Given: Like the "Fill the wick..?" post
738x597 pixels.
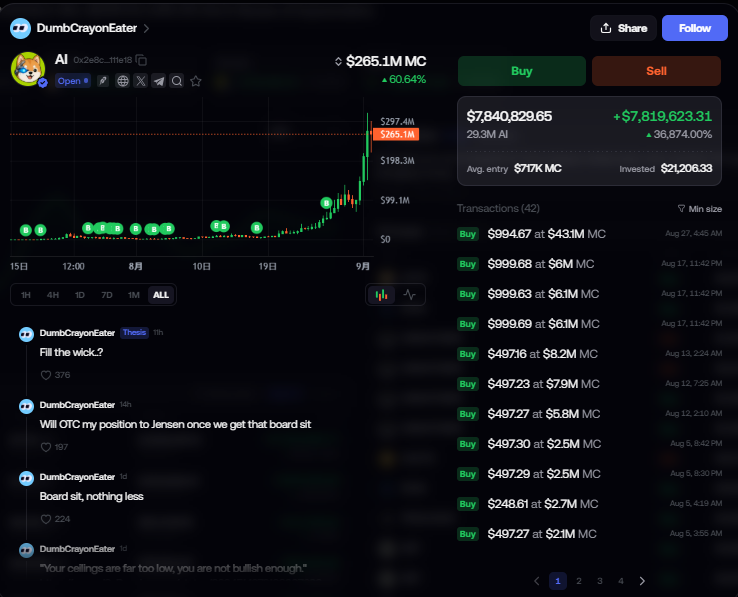Looking at the screenshot, I should coord(46,375).
